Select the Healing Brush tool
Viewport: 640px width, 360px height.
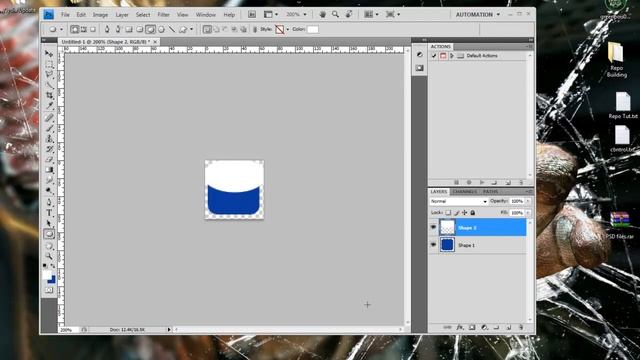tap(49, 118)
